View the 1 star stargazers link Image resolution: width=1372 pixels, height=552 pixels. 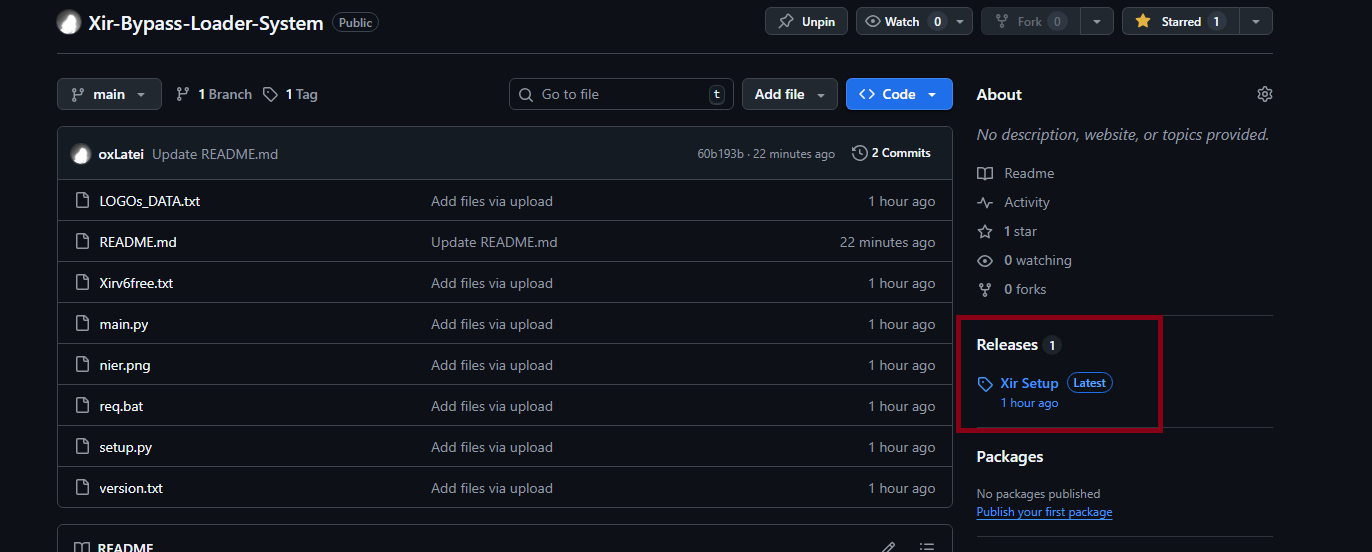click(1007, 231)
